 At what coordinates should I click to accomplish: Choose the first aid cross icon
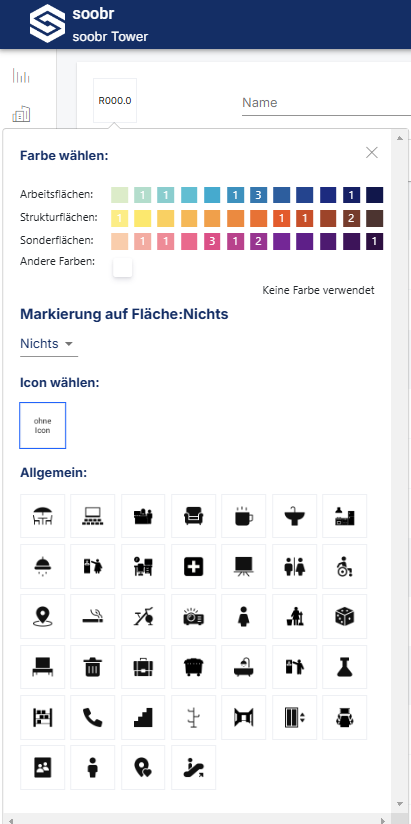[x=193, y=566]
